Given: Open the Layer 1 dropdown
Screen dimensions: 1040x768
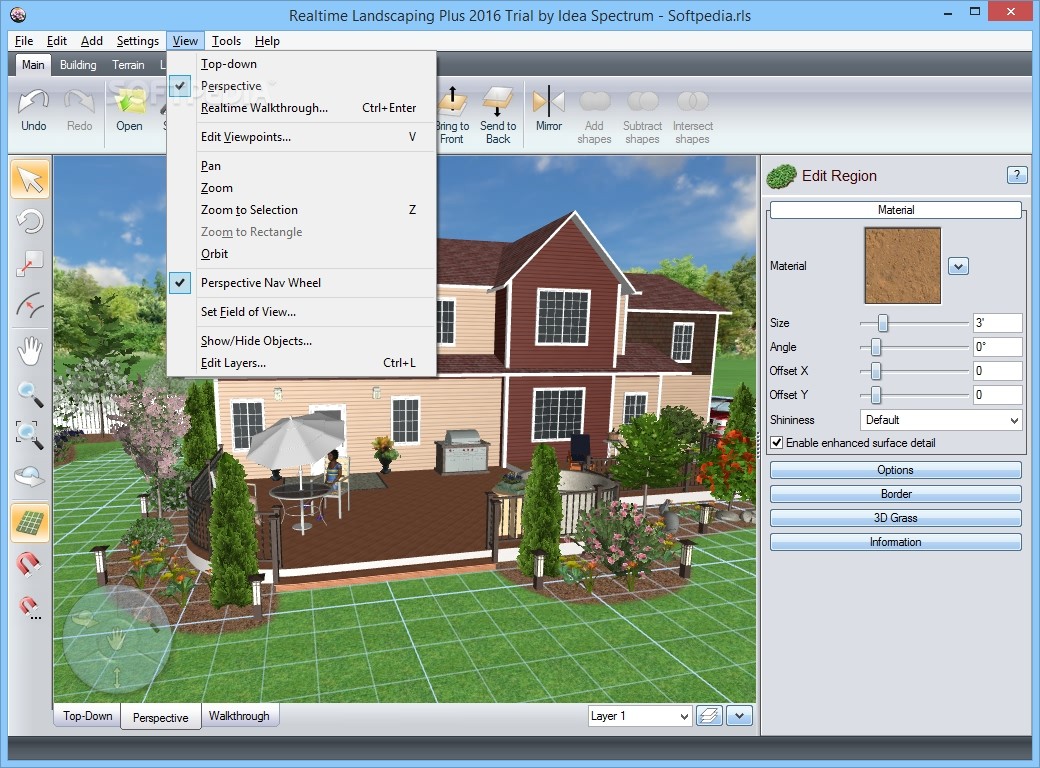Looking at the screenshot, I should 639,716.
